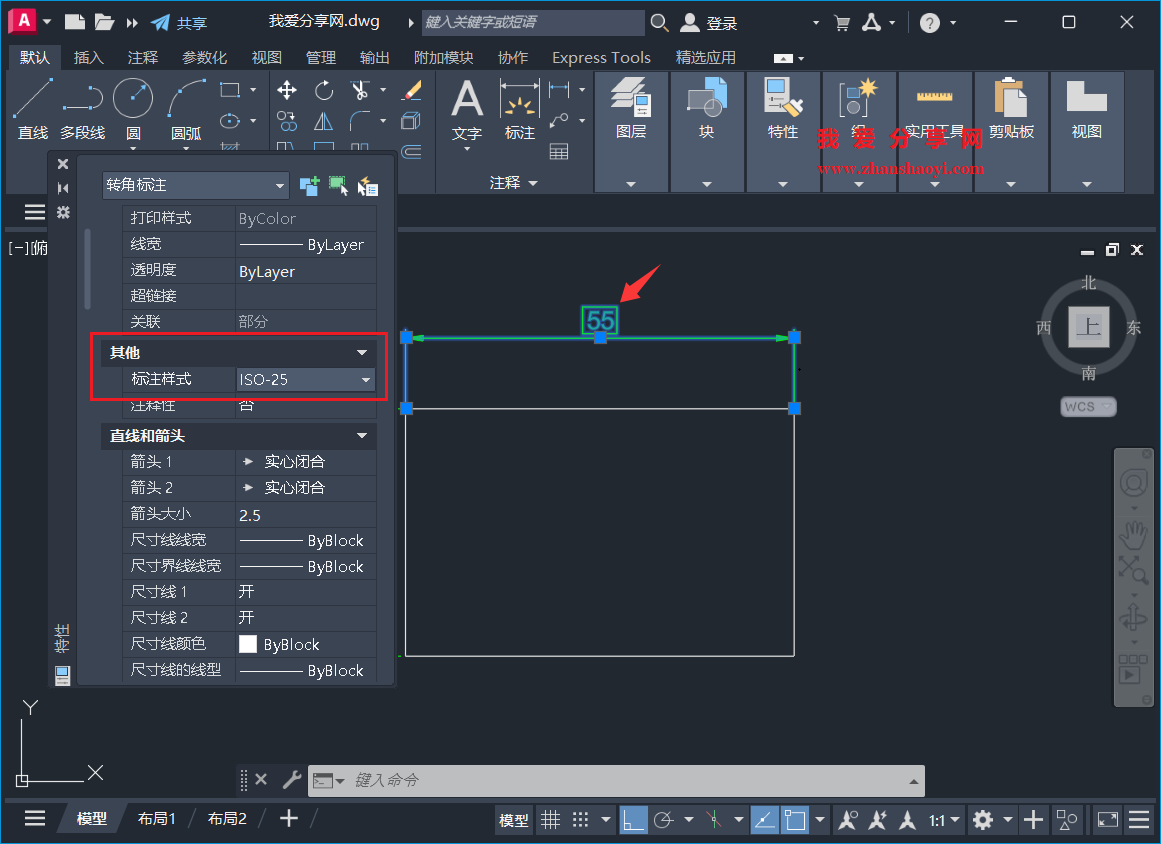Image resolution: width=1161 pixels, height=844 pixels.
Task: Toggle Model space (模型) status button
Action: (x=513, y=820)
